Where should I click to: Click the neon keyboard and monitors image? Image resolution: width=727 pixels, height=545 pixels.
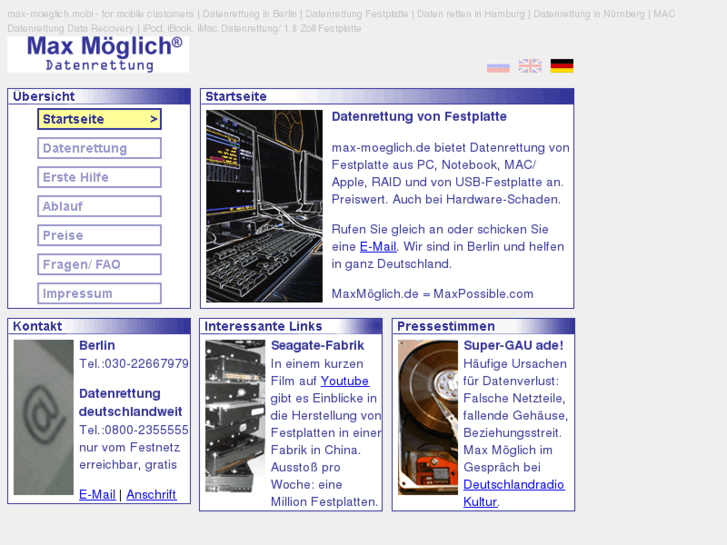(264, 206)
